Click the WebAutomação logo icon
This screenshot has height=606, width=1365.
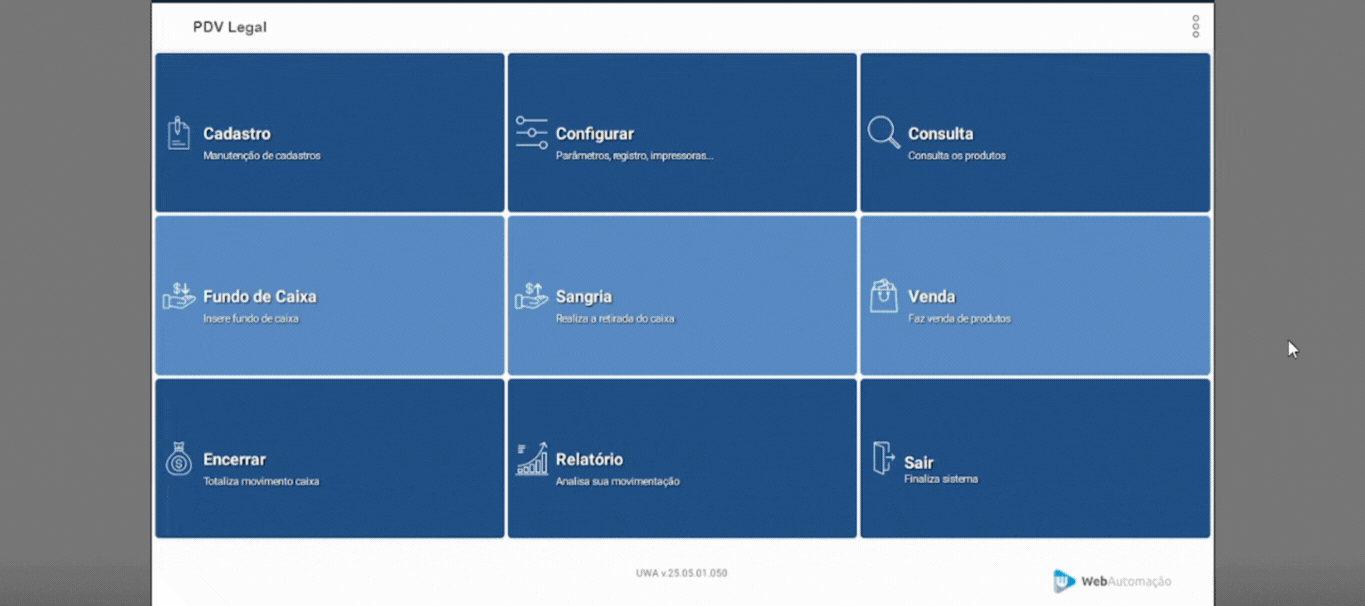pyautogui.click(x=1064, y=581)
